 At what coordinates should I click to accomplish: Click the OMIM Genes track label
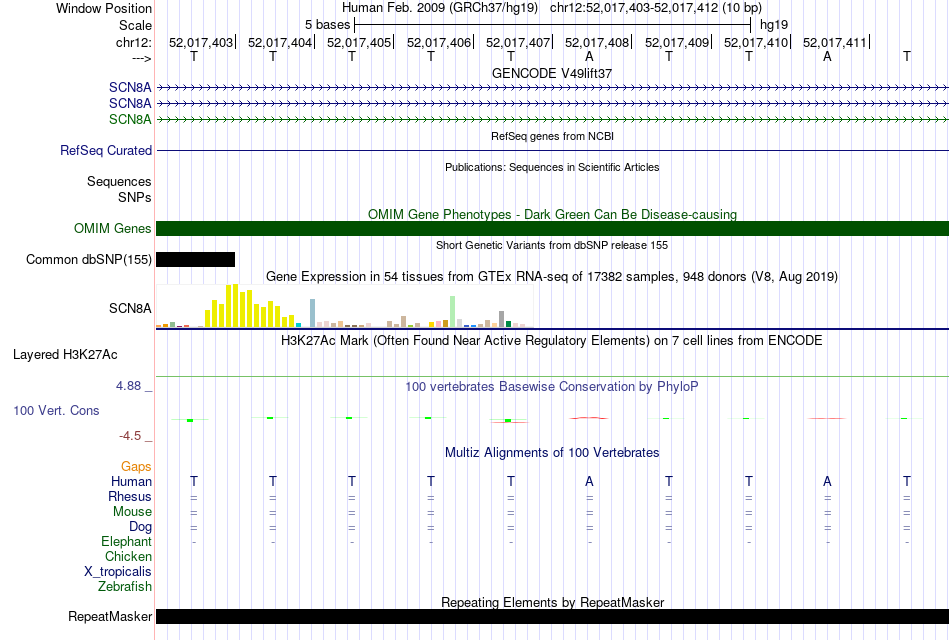(113, 228)
